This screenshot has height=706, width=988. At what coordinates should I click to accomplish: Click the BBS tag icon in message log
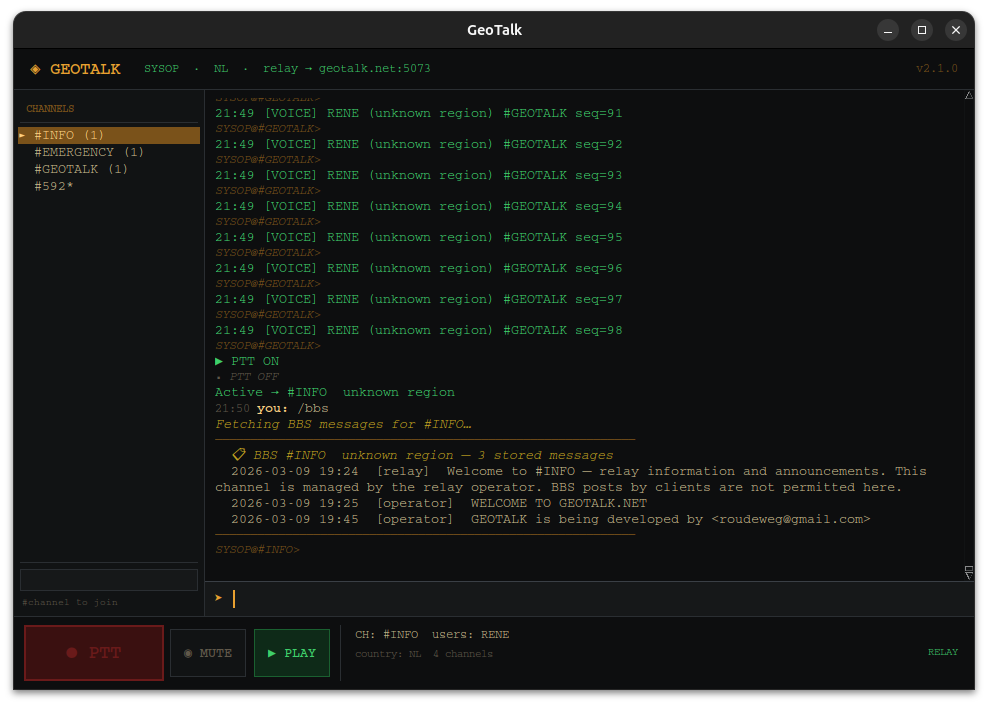click(x=239, y=455)
